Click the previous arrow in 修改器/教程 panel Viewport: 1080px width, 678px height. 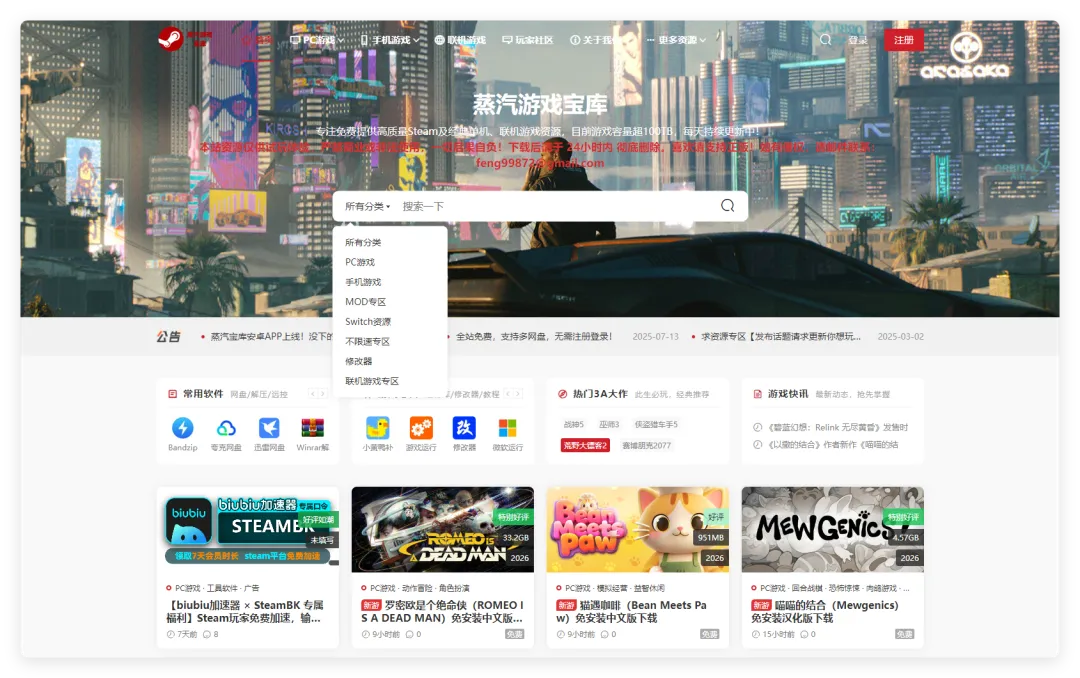click(508, 394)
